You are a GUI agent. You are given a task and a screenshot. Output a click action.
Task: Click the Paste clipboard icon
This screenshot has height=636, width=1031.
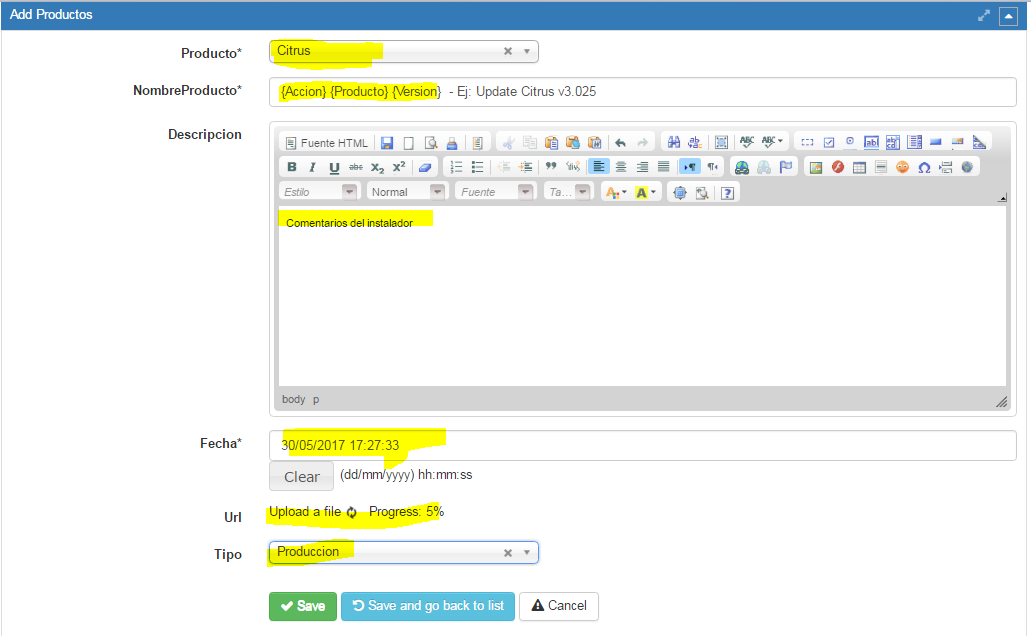551,143
